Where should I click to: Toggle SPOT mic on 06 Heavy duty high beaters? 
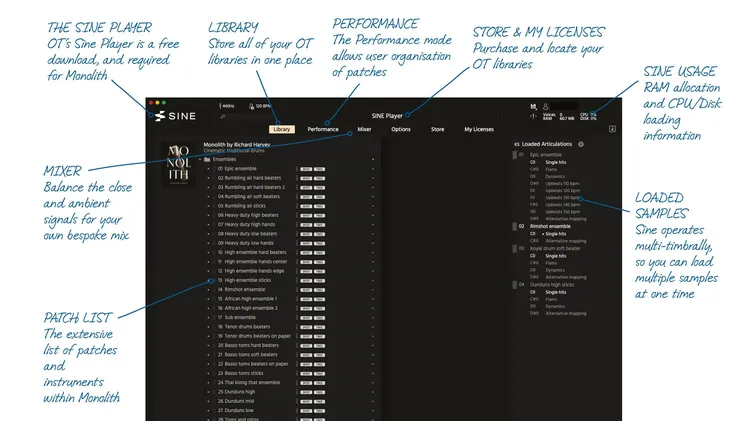[306, 215]
